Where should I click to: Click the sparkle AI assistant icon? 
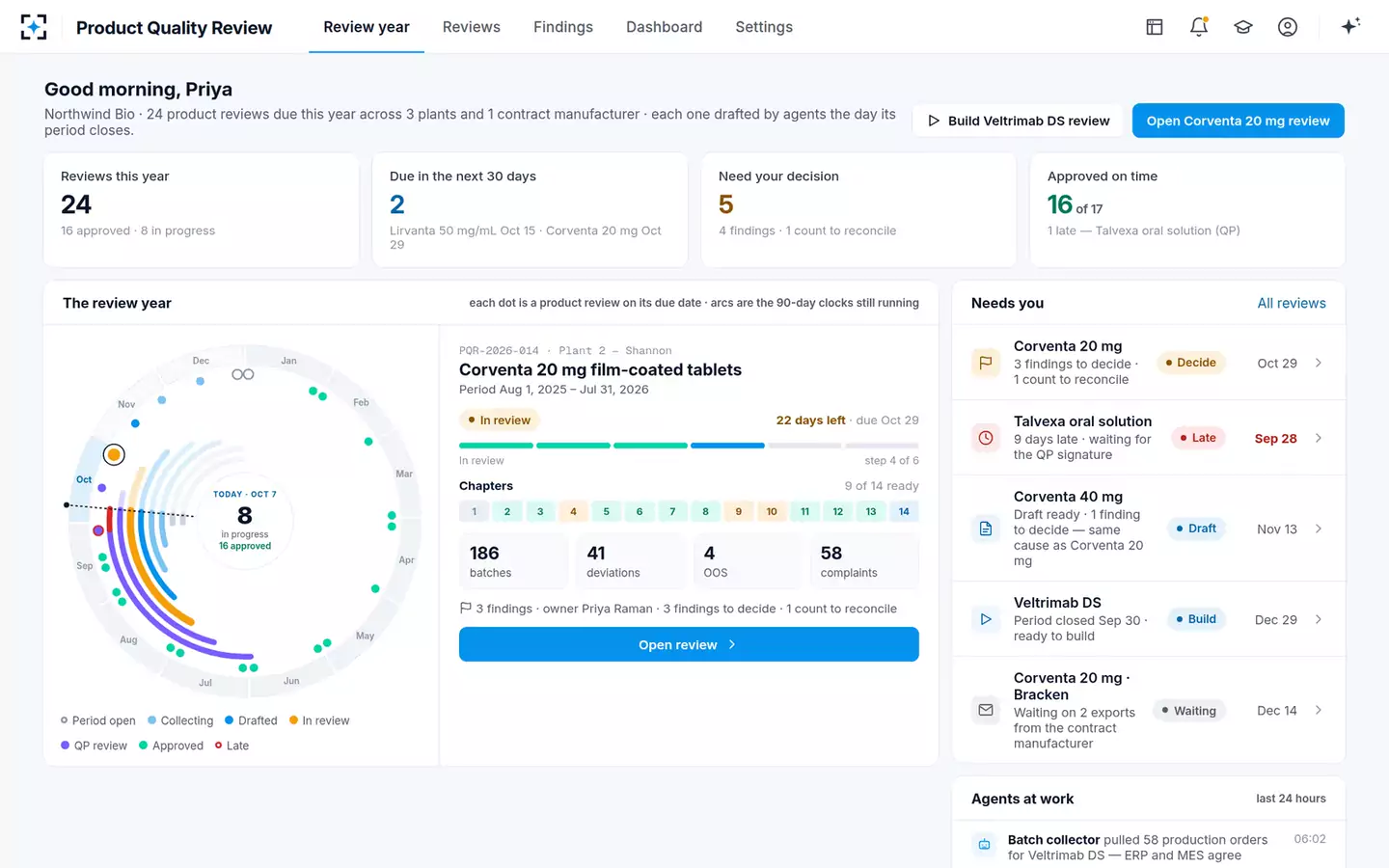coord(1350,26)
